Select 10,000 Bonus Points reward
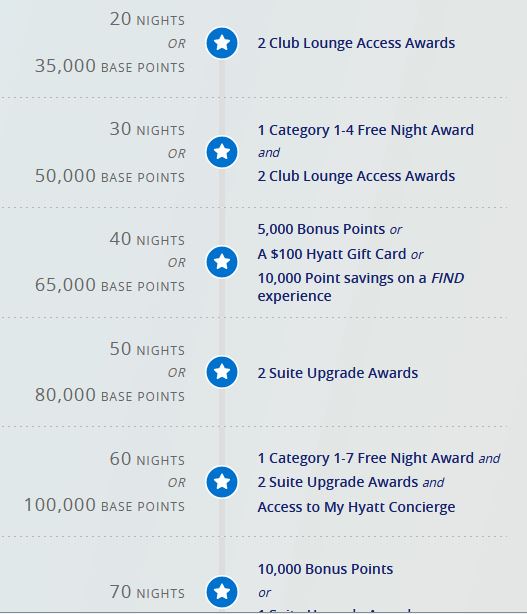The image size is (527, 614). pos(325,569)
